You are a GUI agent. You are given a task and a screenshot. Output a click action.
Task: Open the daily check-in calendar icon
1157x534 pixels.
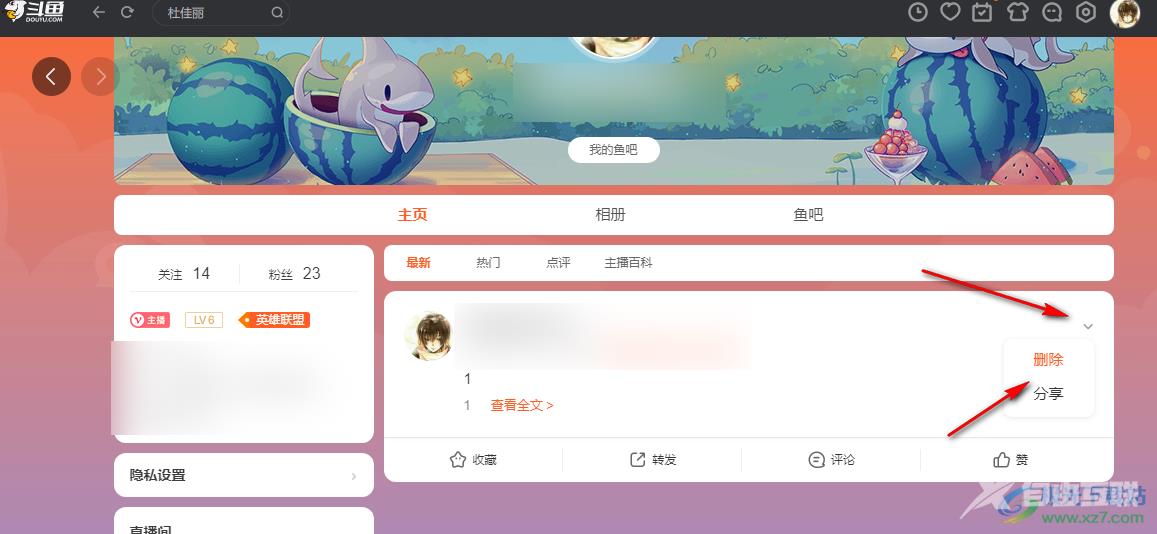point(982,13)
